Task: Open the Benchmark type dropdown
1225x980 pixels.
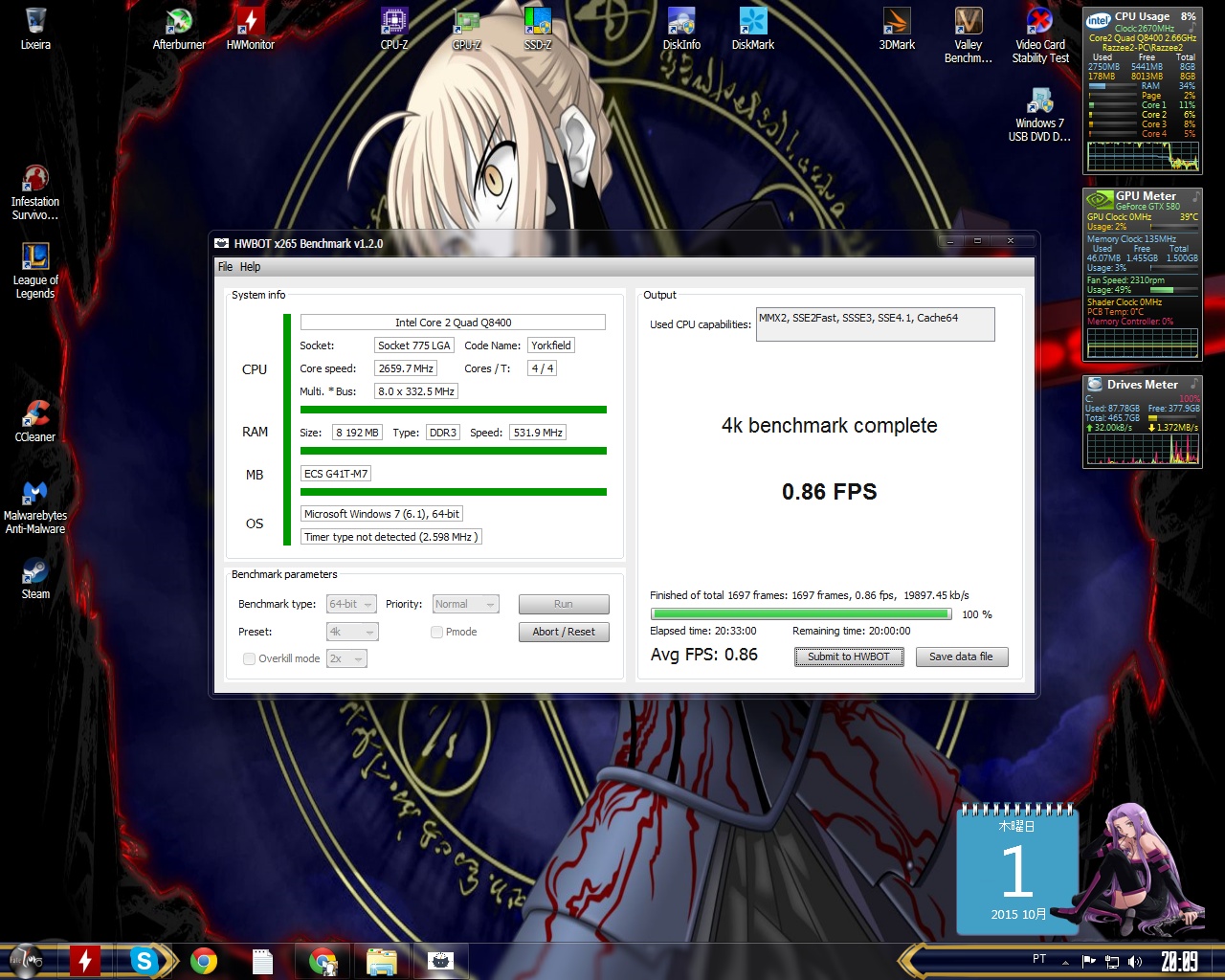Action: [351, 604]
